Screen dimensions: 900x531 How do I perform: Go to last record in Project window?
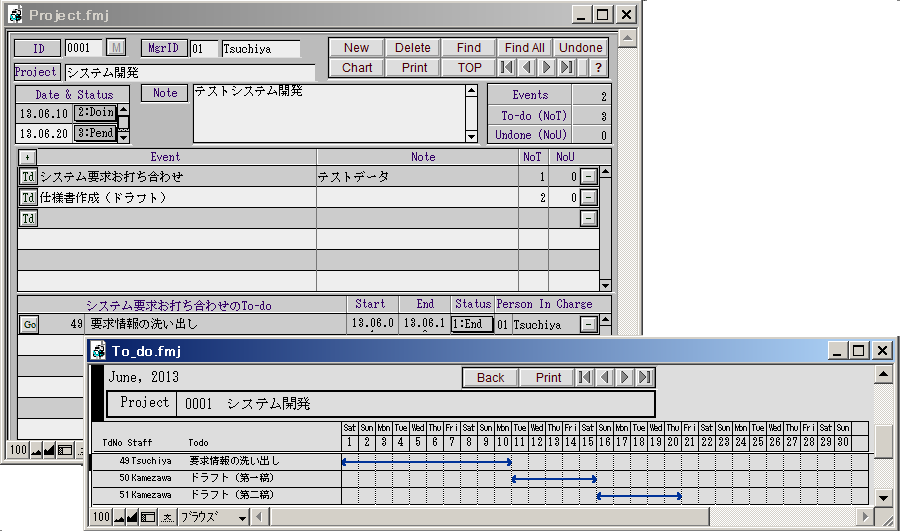567,68
